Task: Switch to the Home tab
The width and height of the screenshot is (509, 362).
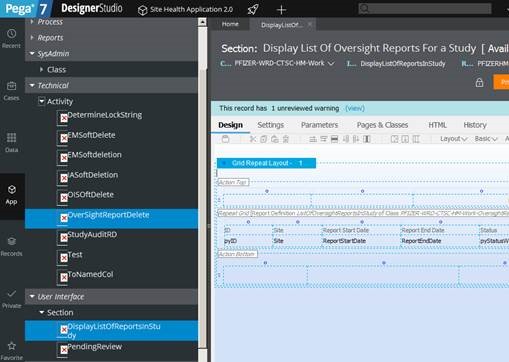Action: pos(230,24)
